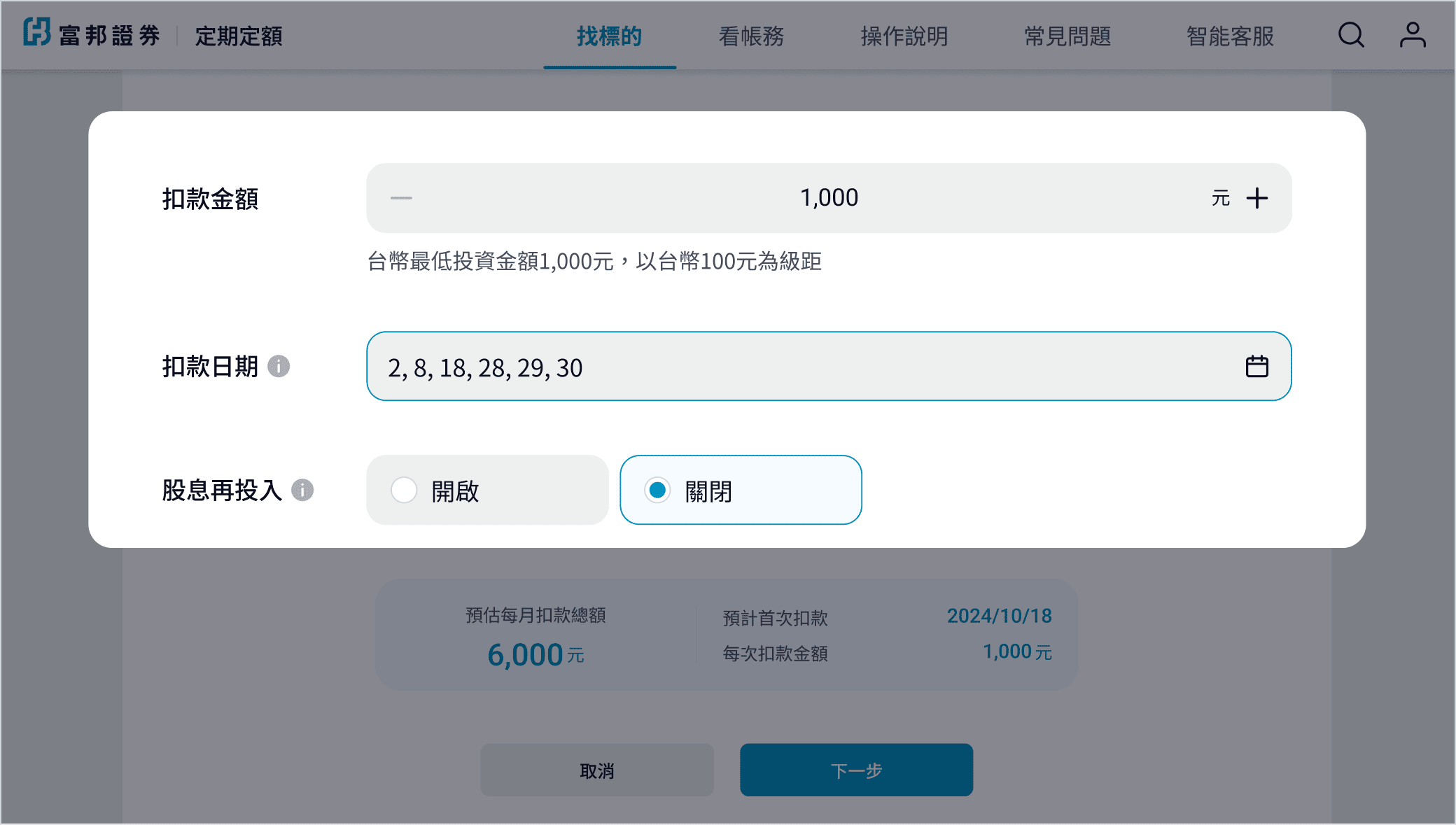Switch to the 找標的 tab
The image size is (1456, 825).
pyautogui.click(x=609, y=36)
